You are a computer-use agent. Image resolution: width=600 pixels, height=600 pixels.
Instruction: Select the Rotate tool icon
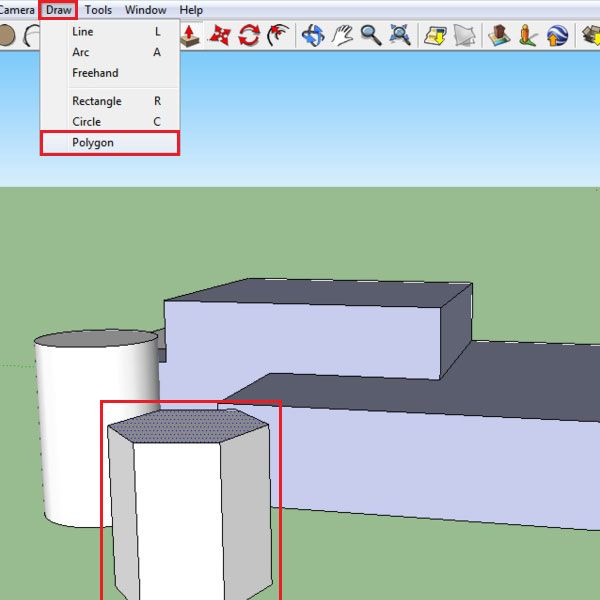point(249,36)
